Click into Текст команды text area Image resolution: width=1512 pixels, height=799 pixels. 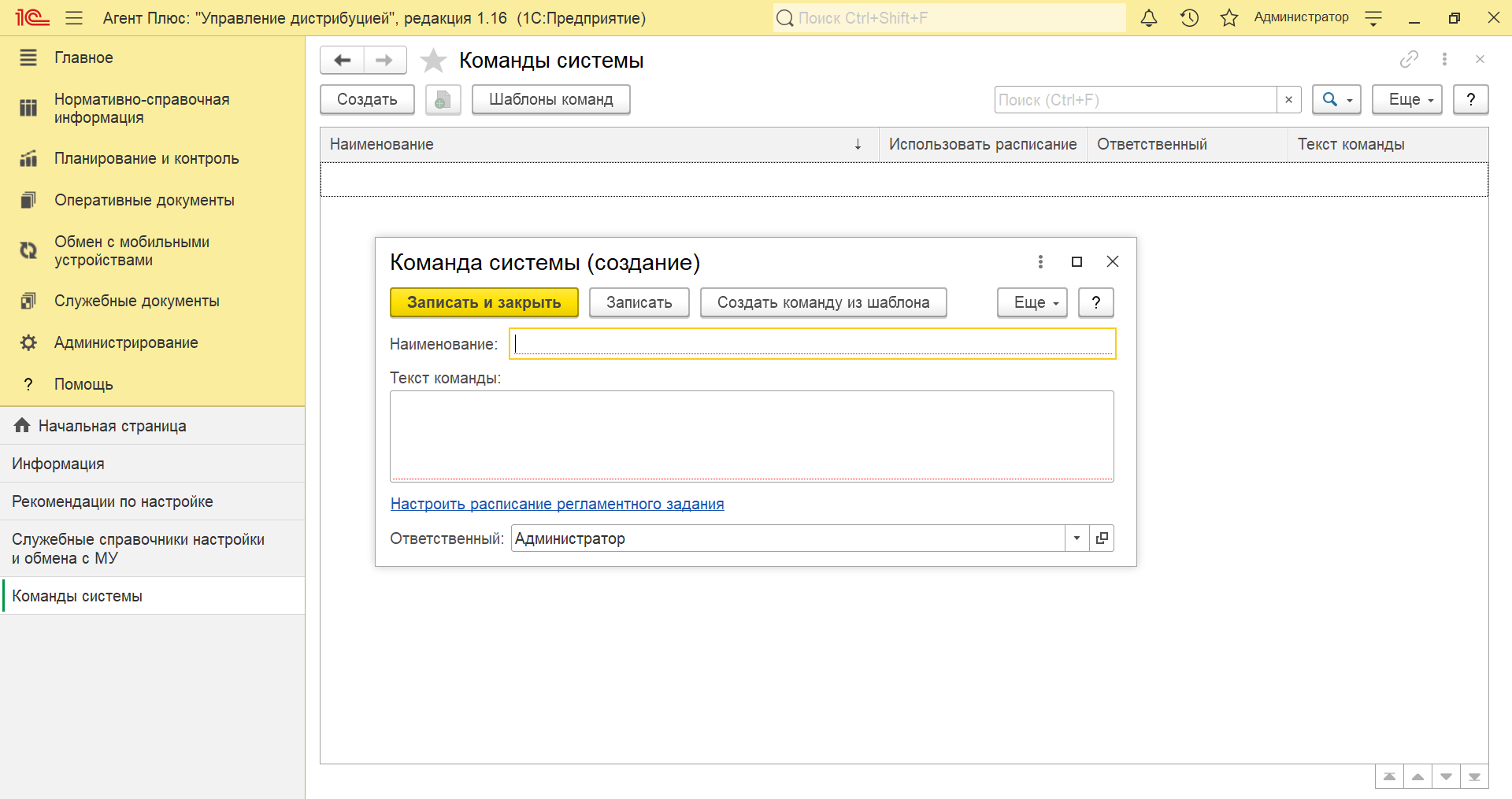752,435
